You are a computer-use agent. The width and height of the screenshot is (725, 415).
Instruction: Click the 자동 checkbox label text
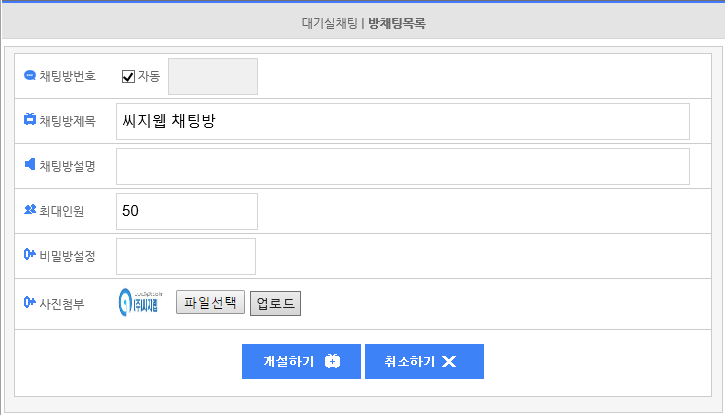[149, 76]
